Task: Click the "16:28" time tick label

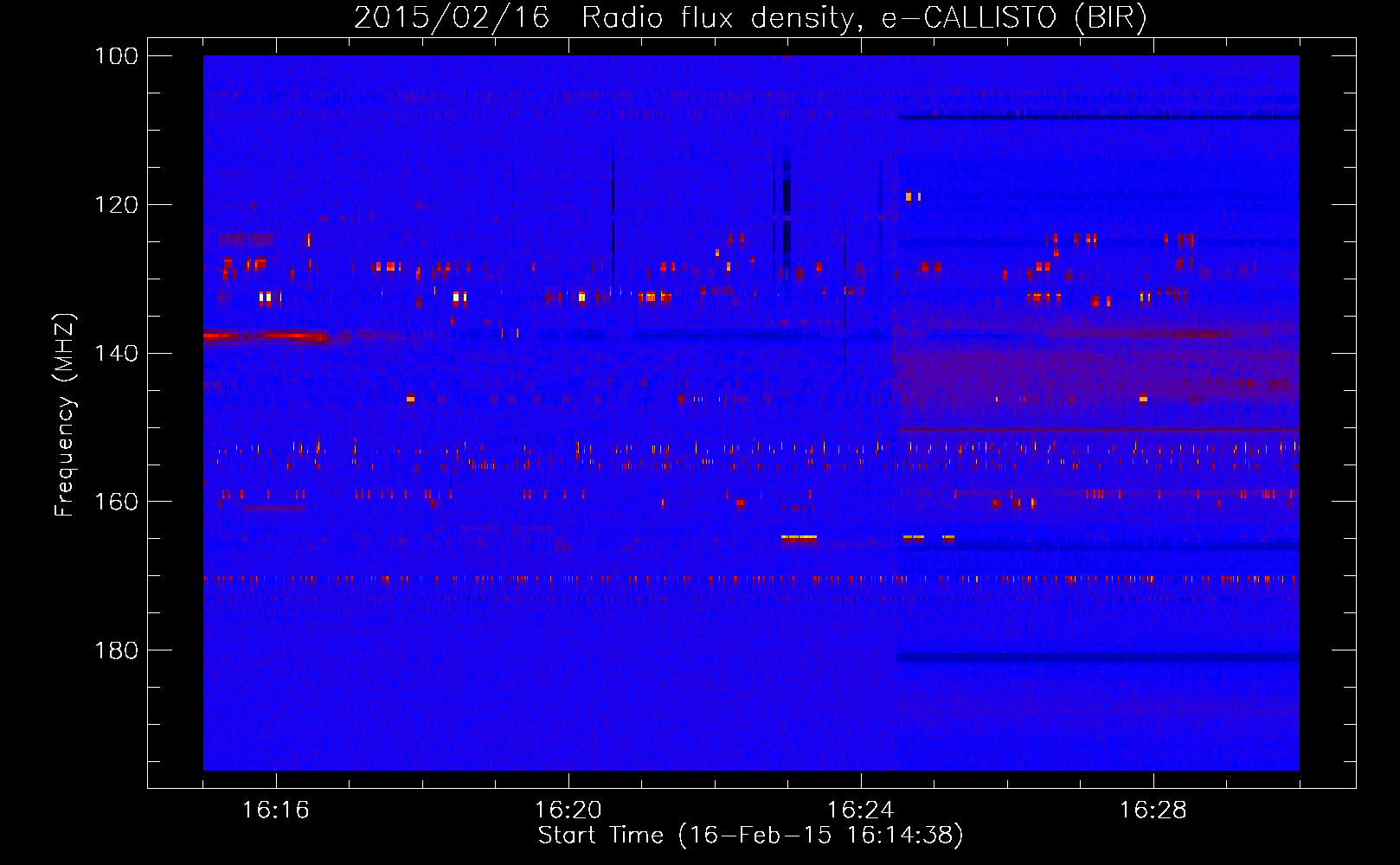Action: pyautogui.click(x=1153, y=811)
